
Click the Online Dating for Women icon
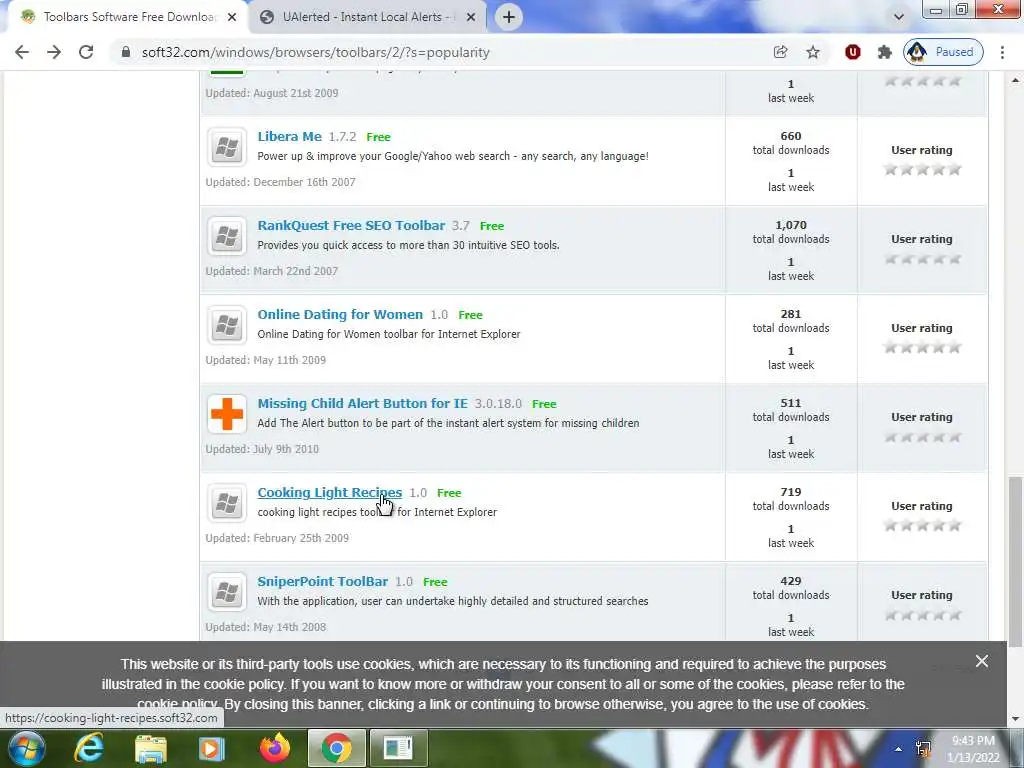pos(227,325)
